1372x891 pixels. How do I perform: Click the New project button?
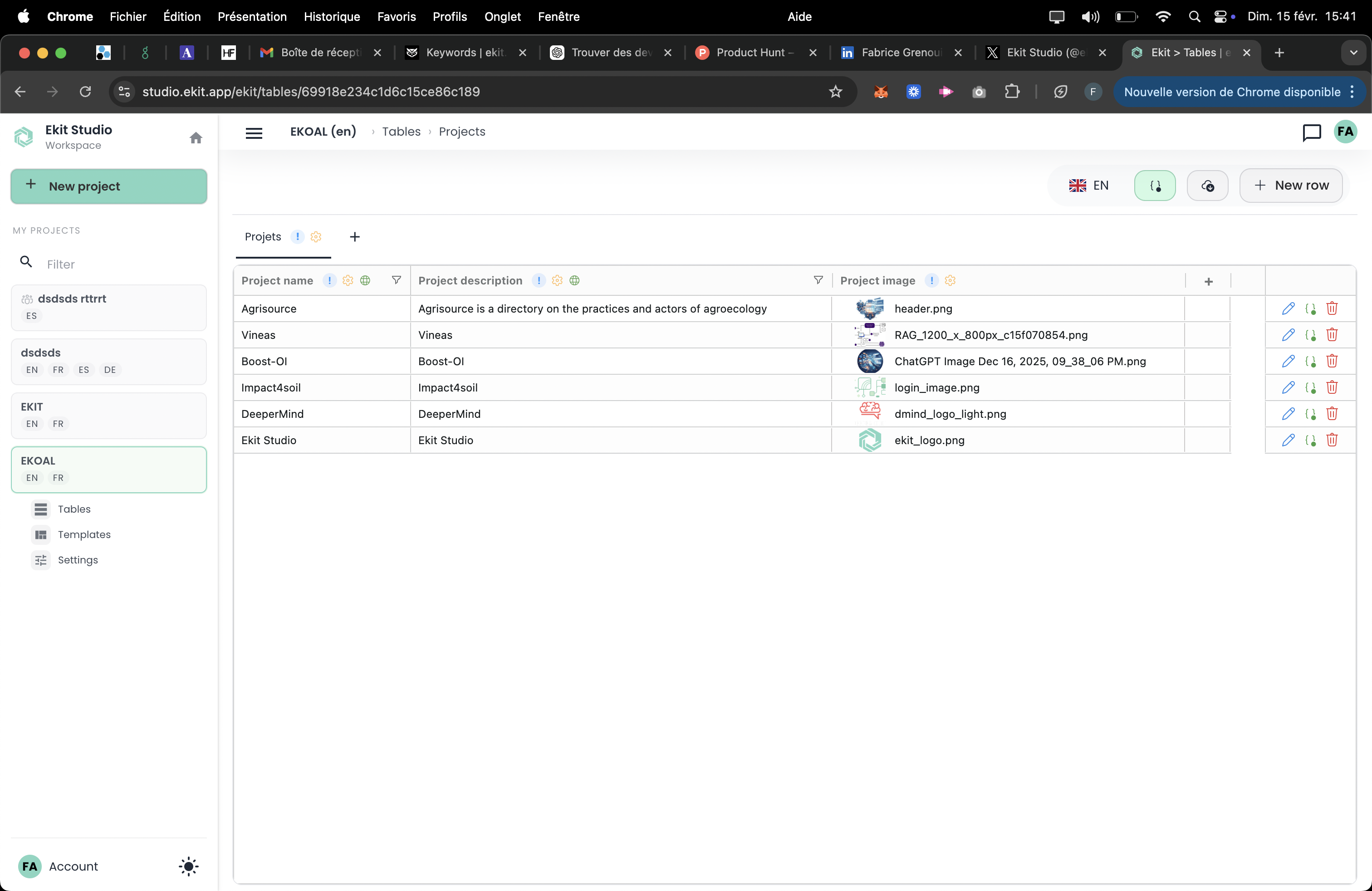[x=108, y=186]
